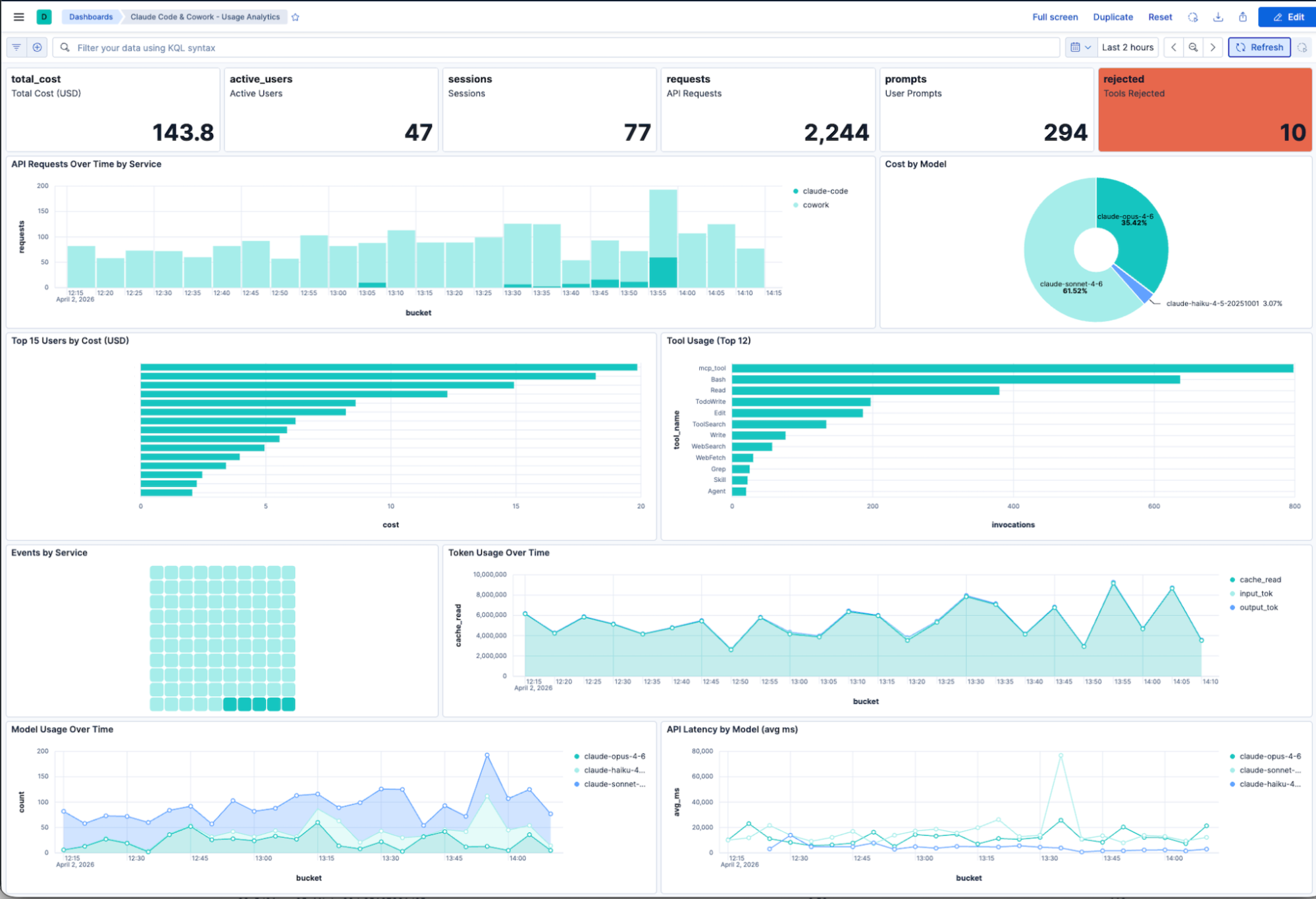Toggle cowork series in requests legend
Screen dimensions: 1316x899
(811, 205)
